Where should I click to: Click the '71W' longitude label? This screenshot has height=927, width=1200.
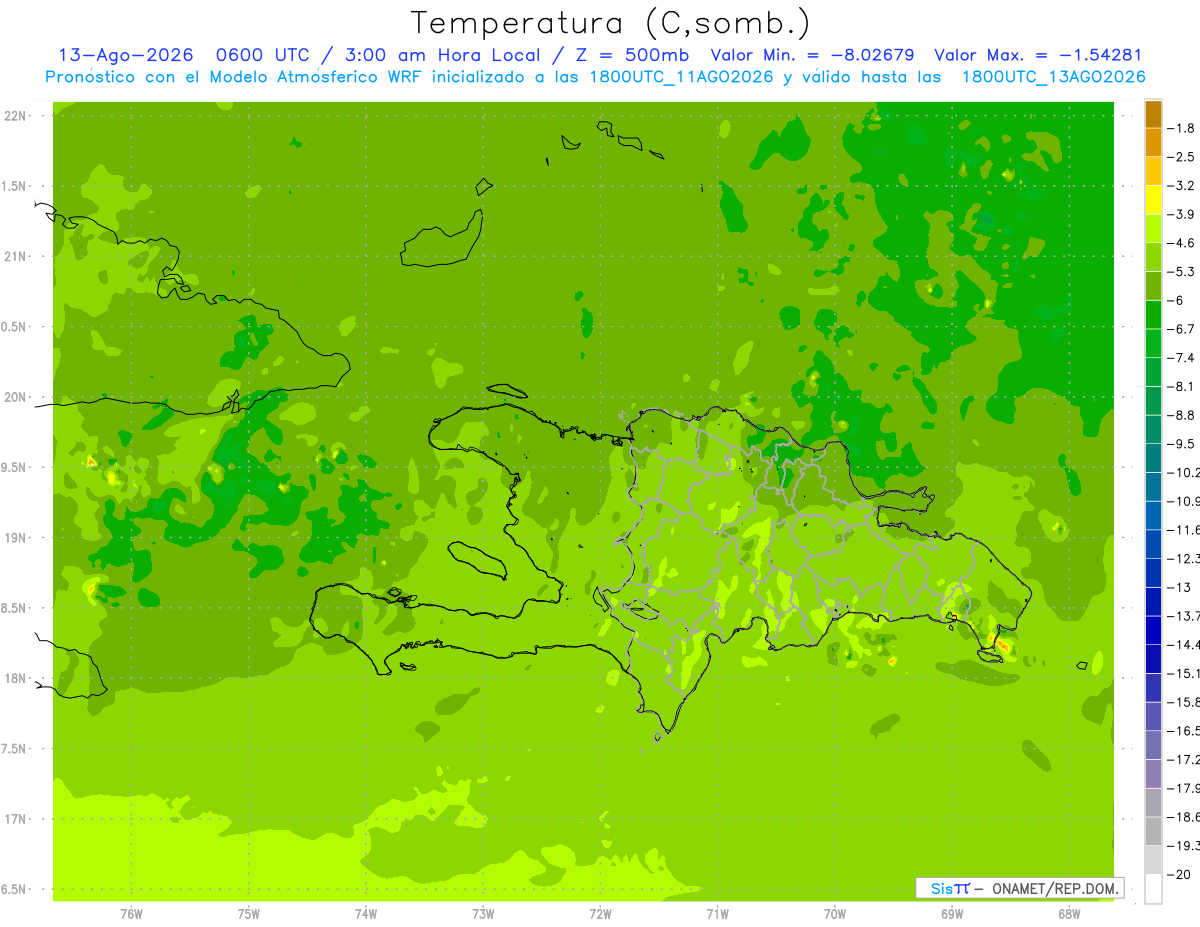tap(717, 913)
